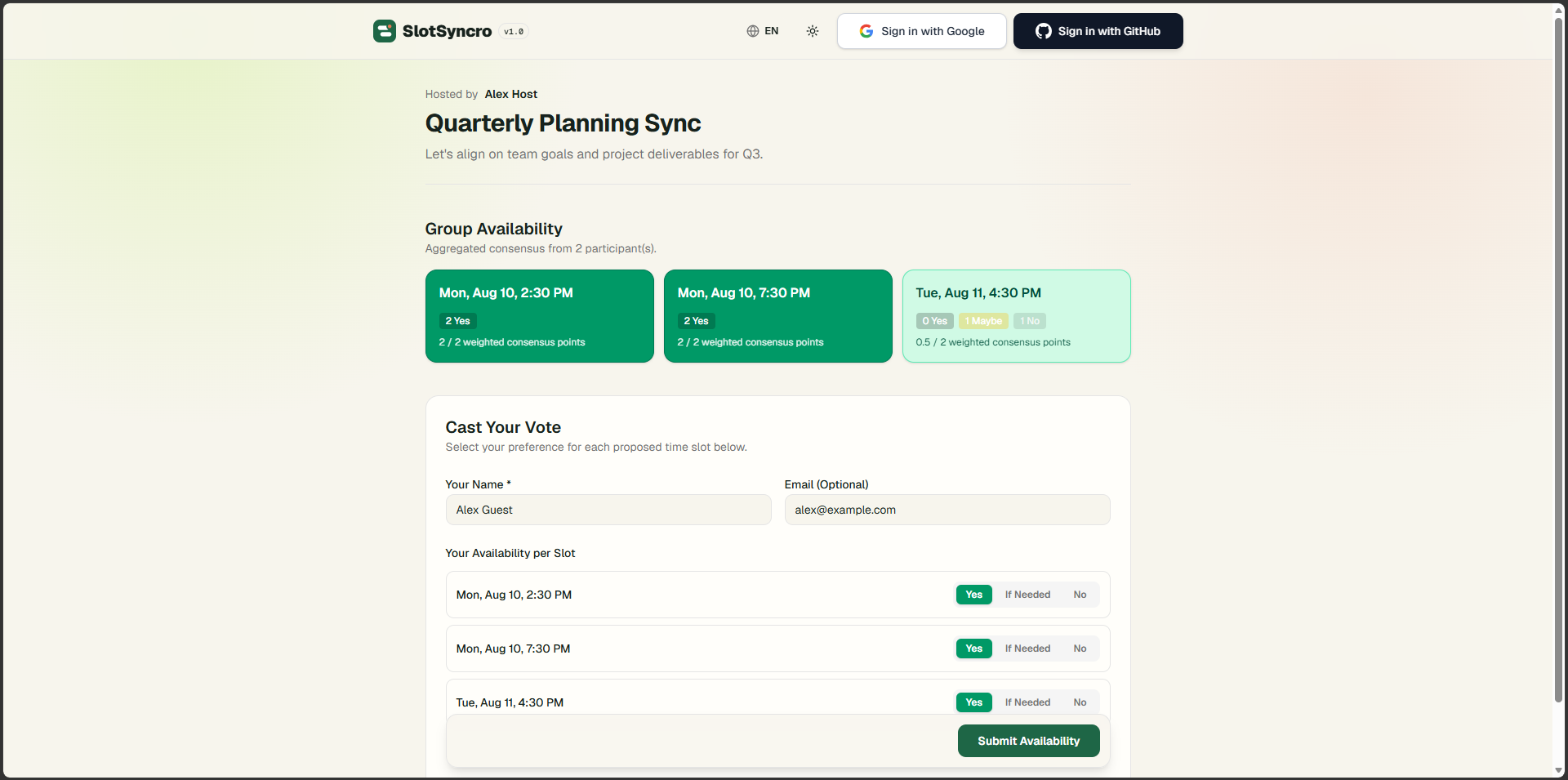Click the 1 No vote badge
The width and height of the screenshot is (1568, 780).
click(1030, 321)
